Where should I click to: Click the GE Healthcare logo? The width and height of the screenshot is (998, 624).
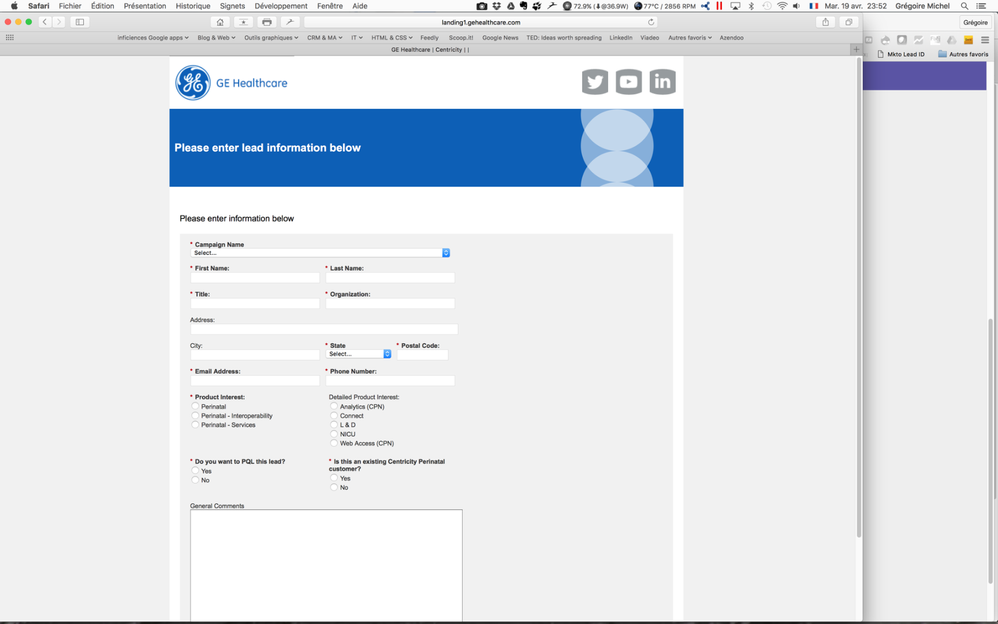tap(232, 83)
